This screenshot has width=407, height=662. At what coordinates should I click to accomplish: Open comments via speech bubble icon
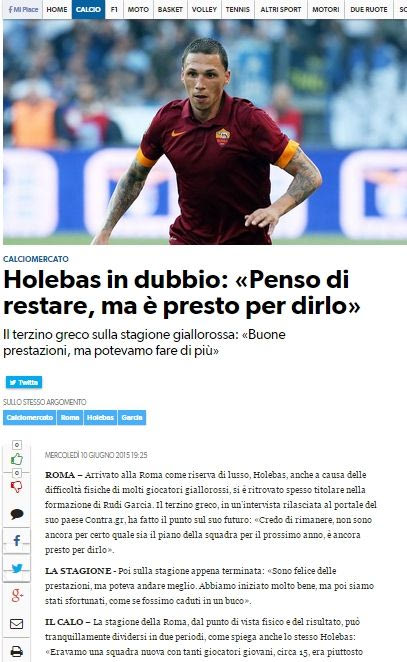click(x=16, y=514)
